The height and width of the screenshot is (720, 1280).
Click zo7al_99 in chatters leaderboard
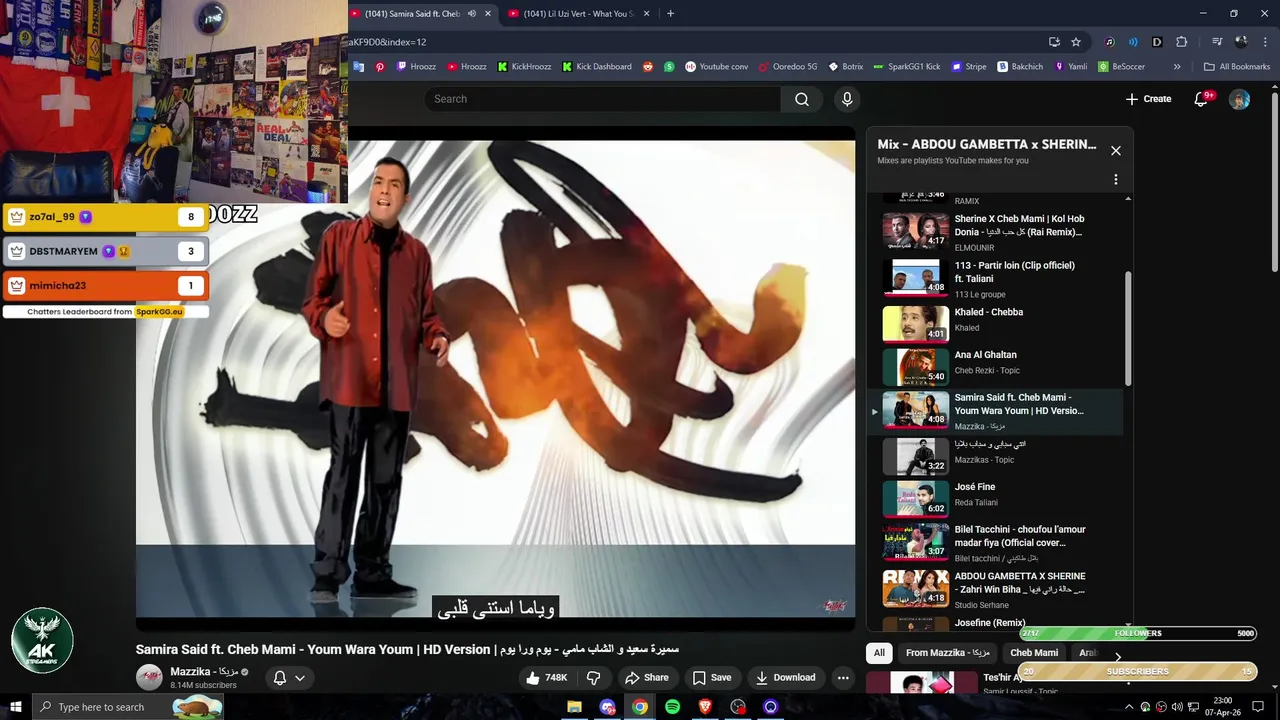tap(106, 217)
